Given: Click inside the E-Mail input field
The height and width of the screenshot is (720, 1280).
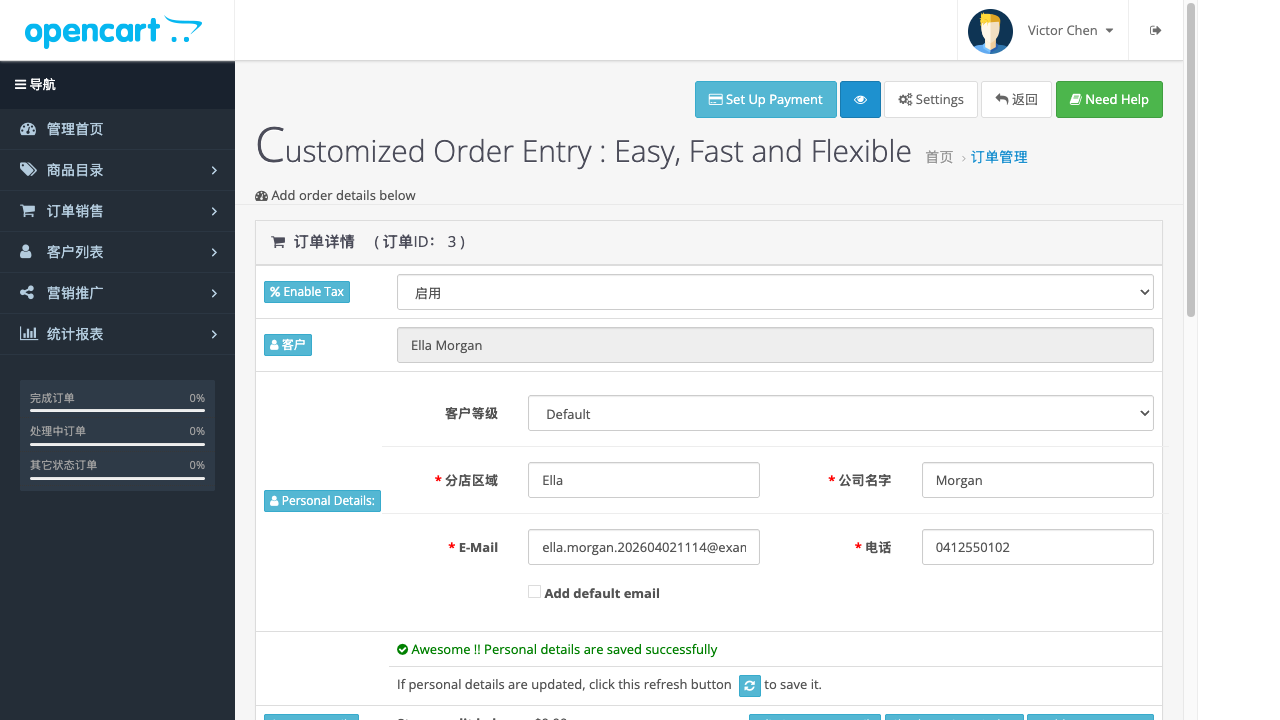Looking at the screenshot, I should [643, 546].
